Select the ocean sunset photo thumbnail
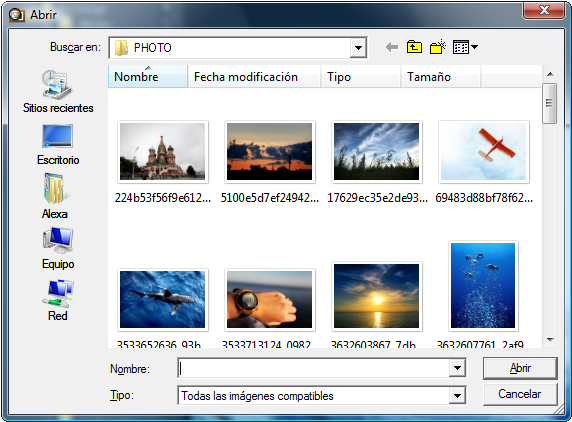The height and width of the screenshot is (422, 572). pos(376,296)
